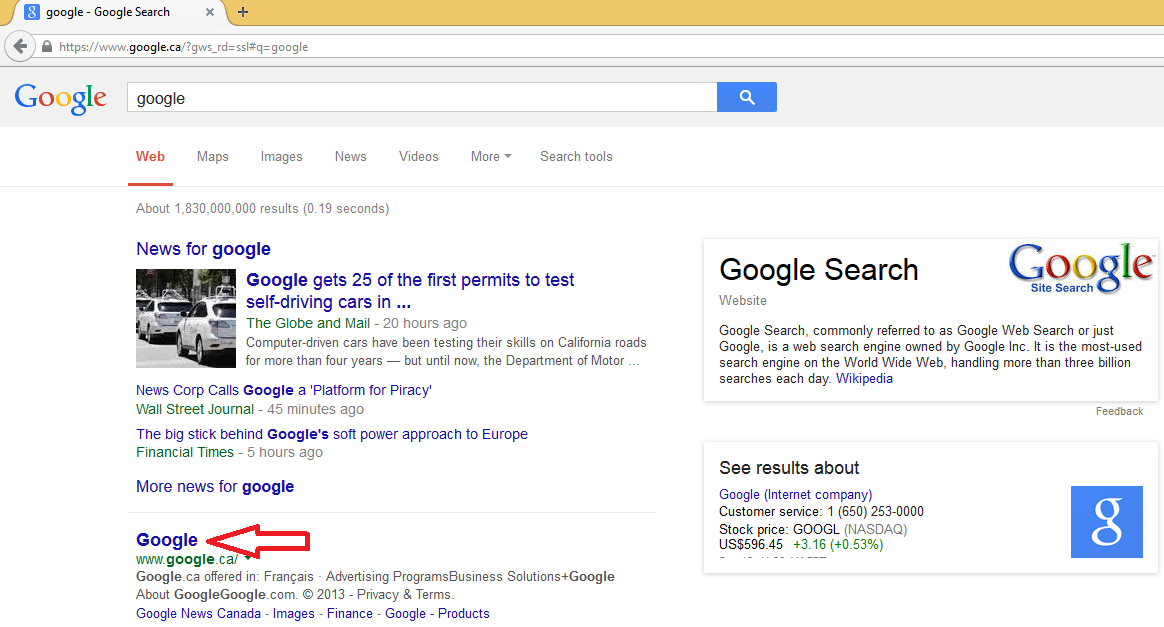Click the Google sitelink before Products
The height and width of the screenshot is (627, 1164).
[x=405, y=614]
